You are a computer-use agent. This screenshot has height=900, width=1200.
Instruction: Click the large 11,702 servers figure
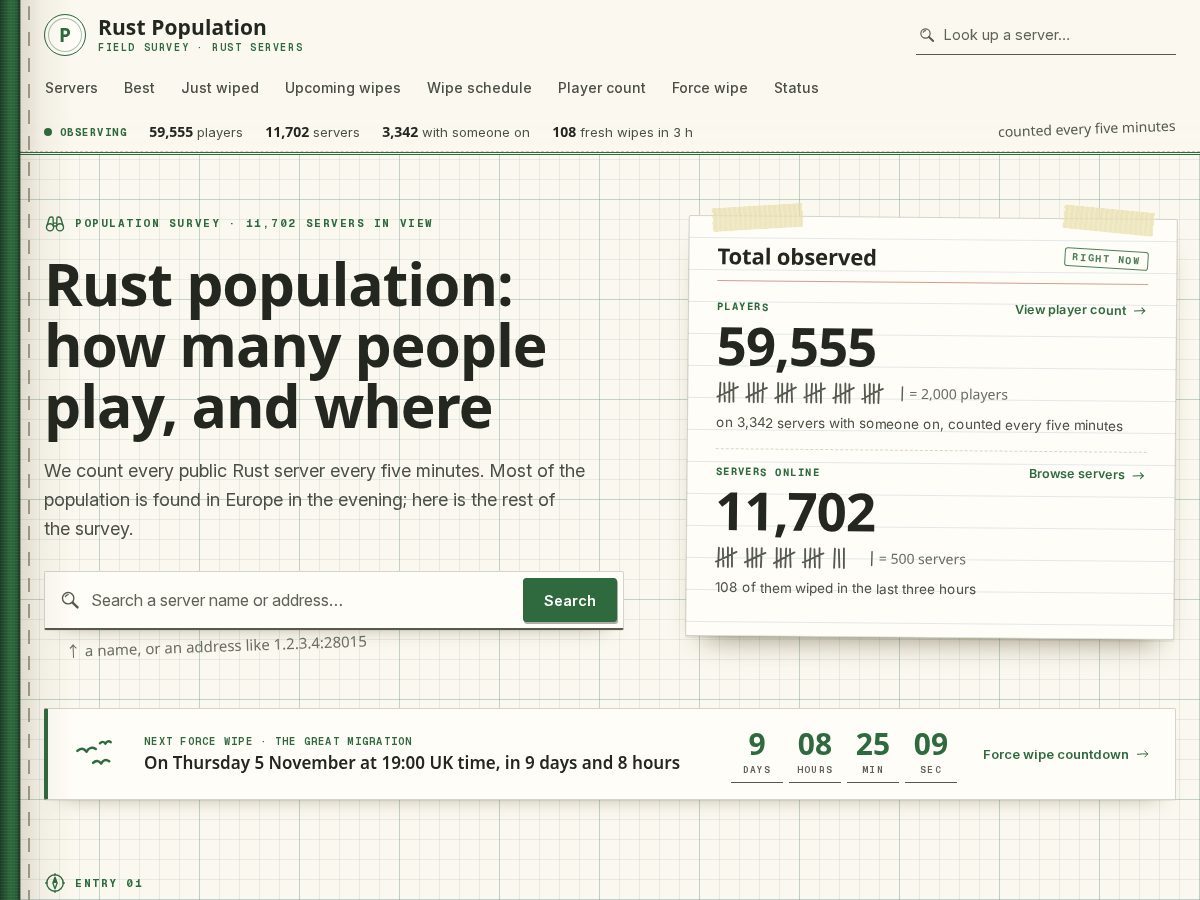point(796,512)
